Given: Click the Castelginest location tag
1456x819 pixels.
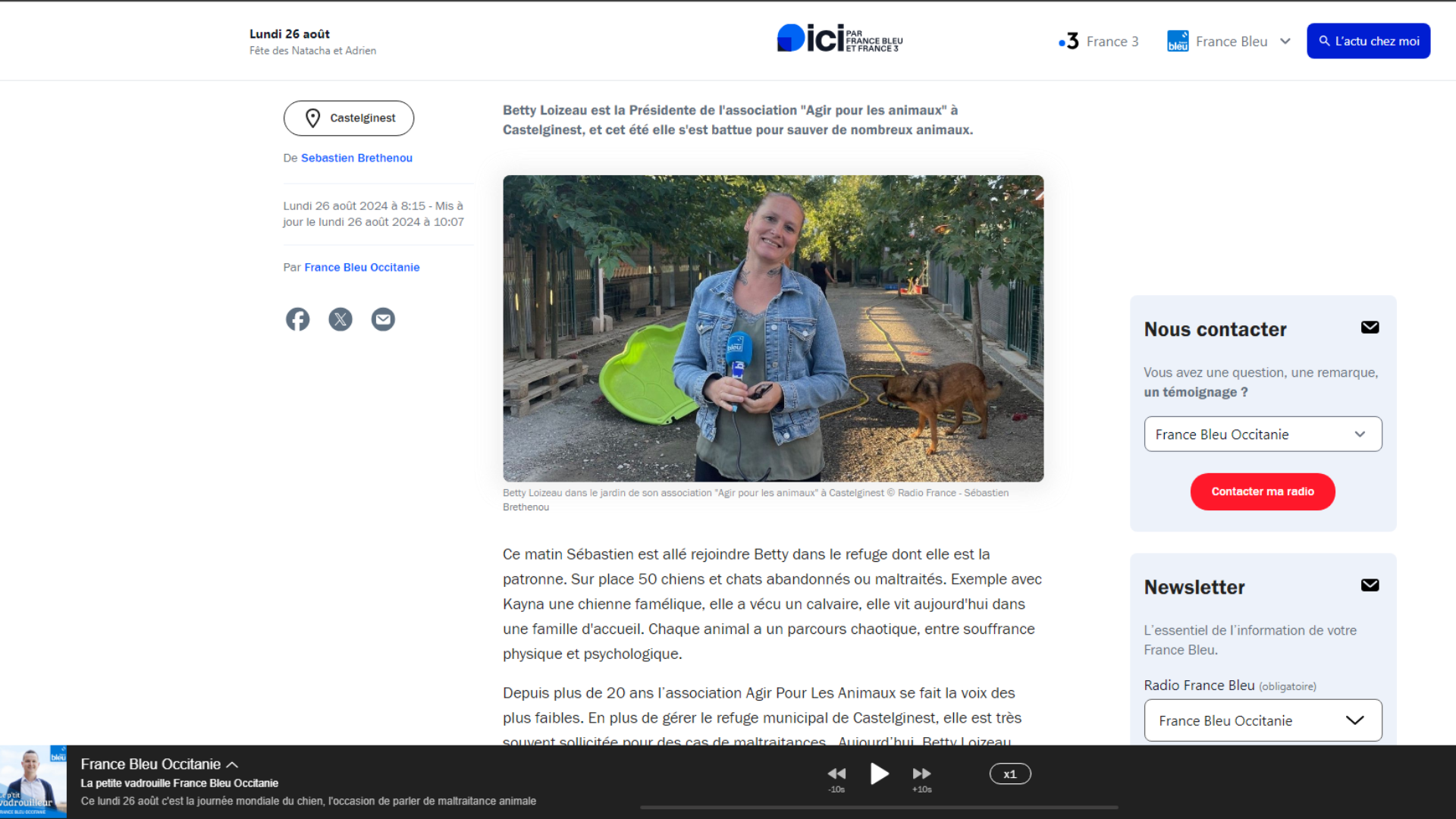Looking at the screenshot, I should [349, 118].
